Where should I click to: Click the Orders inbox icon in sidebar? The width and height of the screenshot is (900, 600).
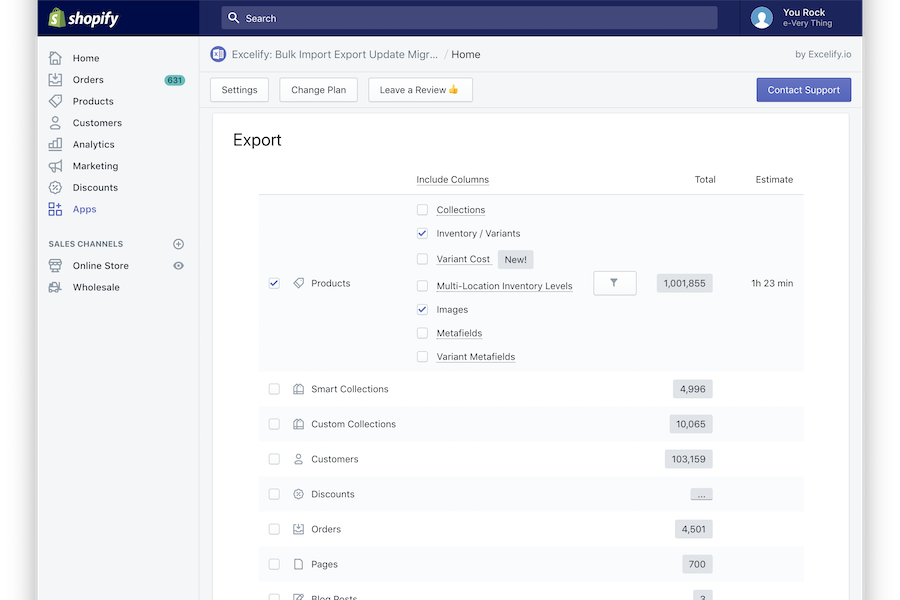(55, 80)
